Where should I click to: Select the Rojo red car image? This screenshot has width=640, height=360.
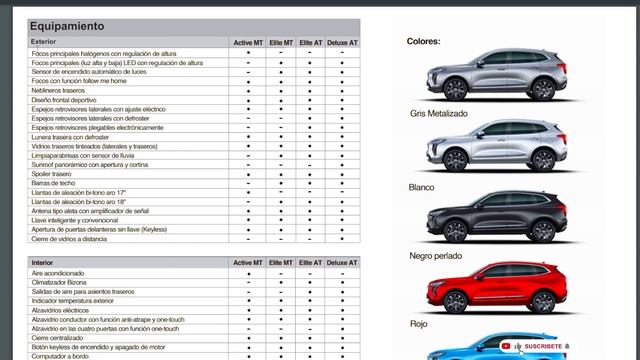[497, 288]
